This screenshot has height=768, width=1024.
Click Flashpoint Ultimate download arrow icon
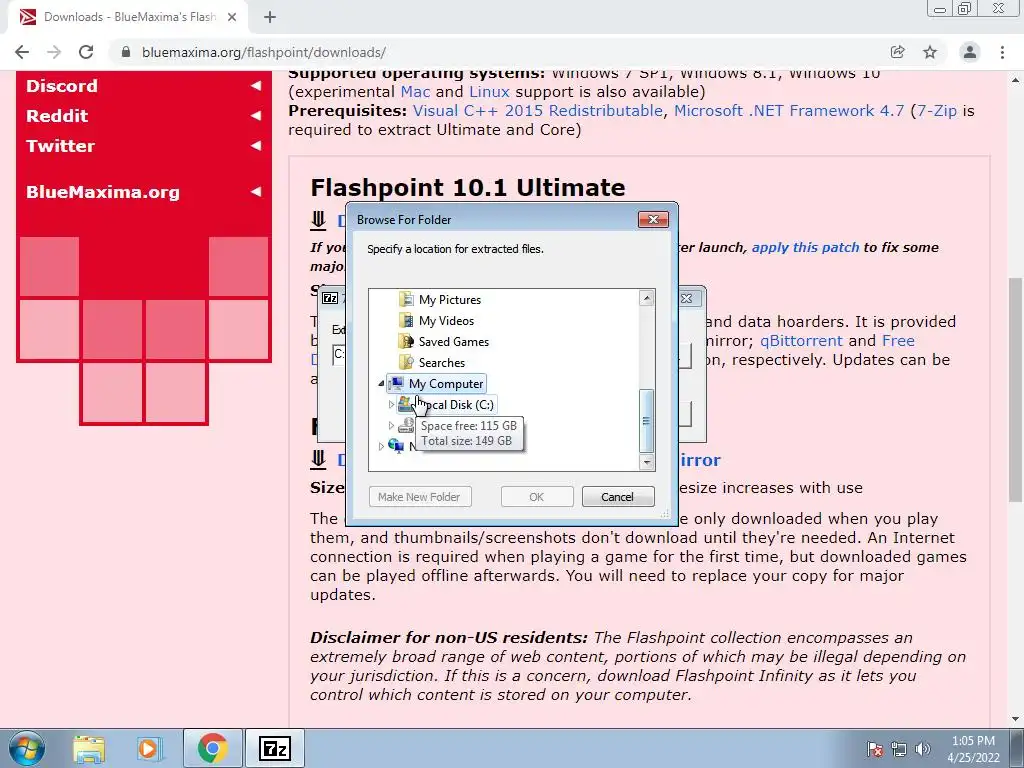point(318,221)
